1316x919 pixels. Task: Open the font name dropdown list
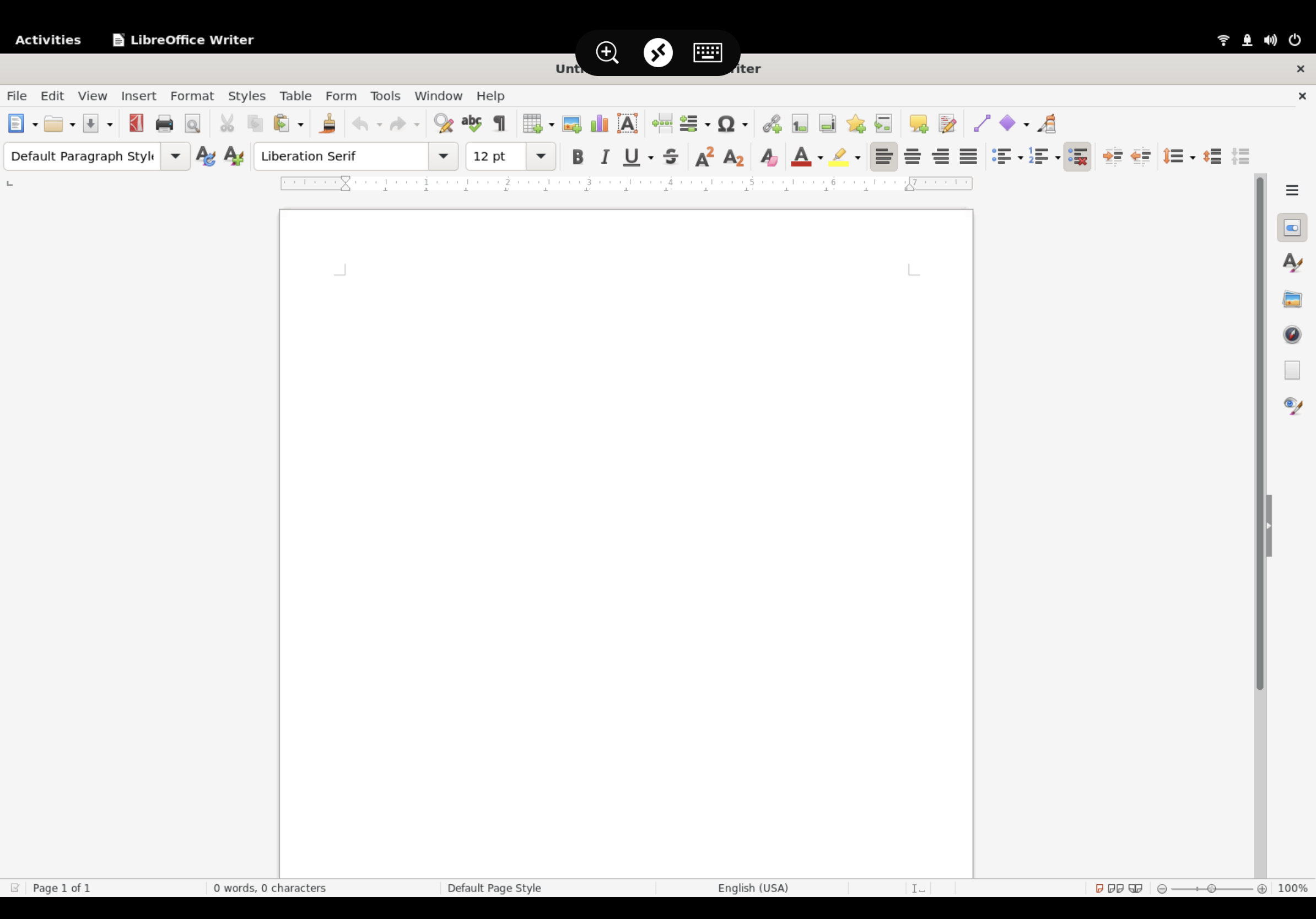pyautogui.click(x=443, y=156)
